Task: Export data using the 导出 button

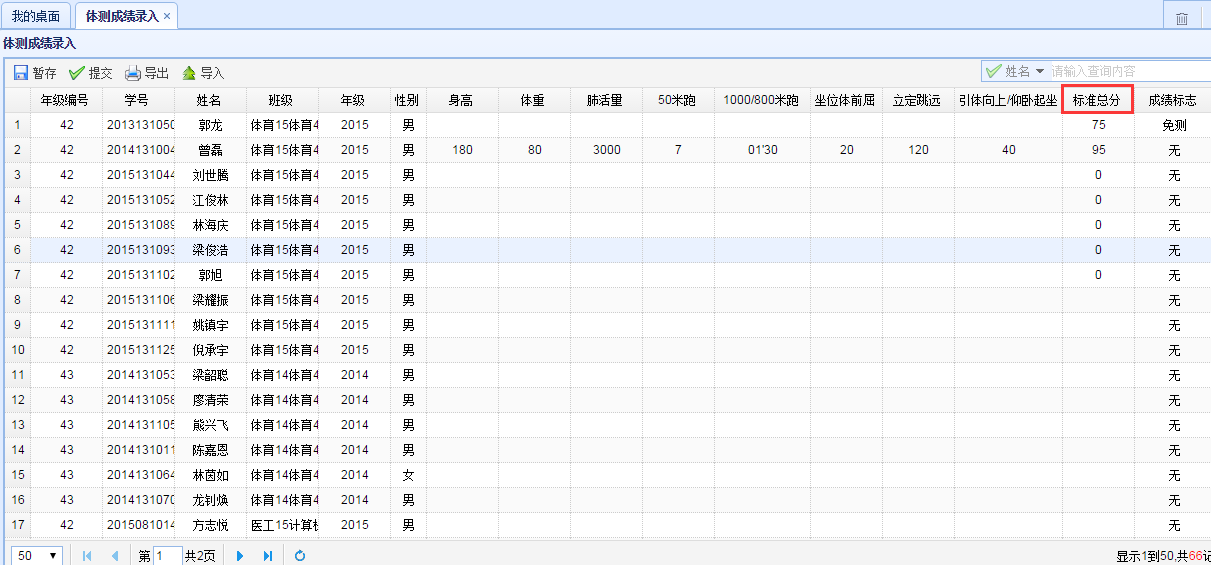Action: [x=146, y=73]
